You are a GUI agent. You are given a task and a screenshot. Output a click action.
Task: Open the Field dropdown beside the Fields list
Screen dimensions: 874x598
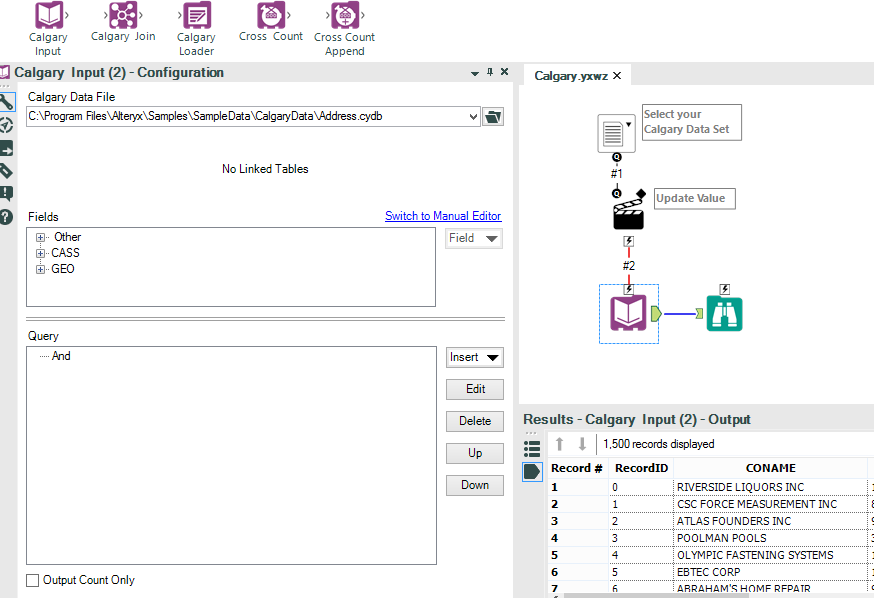pyautogui.click(x=473, y=238)
